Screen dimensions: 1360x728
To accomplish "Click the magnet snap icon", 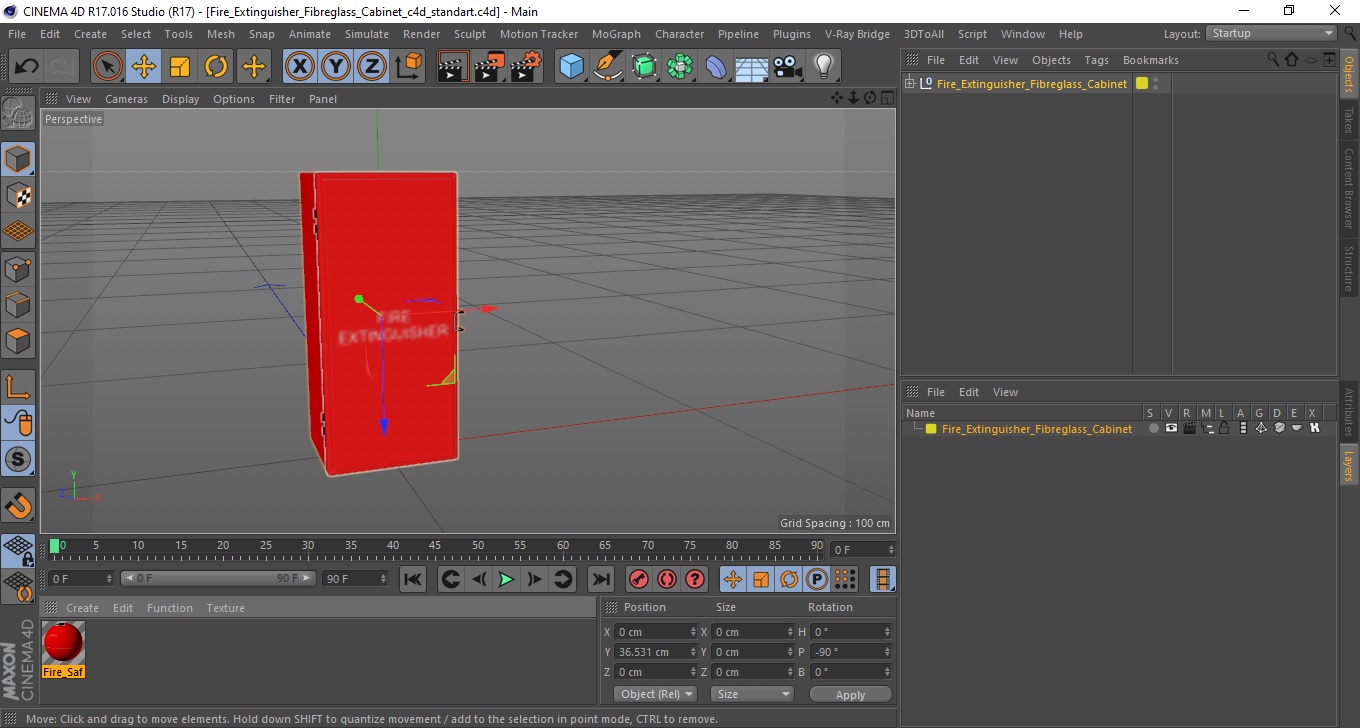I will [x=18, y=505].
